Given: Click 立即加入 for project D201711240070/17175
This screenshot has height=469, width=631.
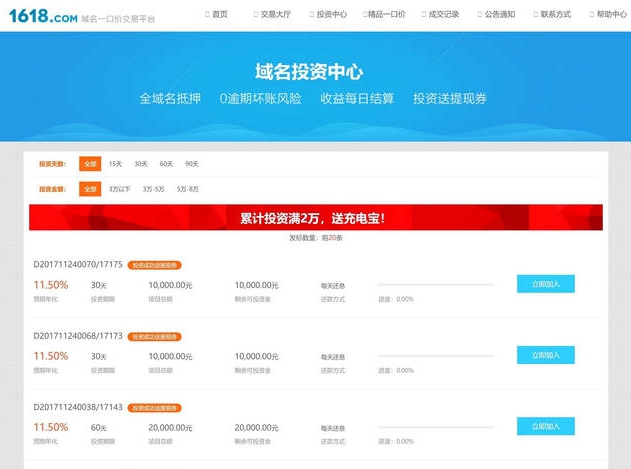Looking at the screenshot, I should pyautogui.click(x=546, y=284).
